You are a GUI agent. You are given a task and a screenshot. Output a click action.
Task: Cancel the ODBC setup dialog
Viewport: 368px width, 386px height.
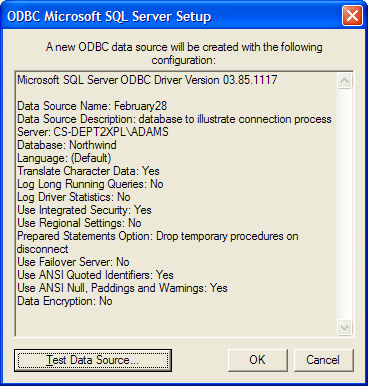tap(323, 360)
